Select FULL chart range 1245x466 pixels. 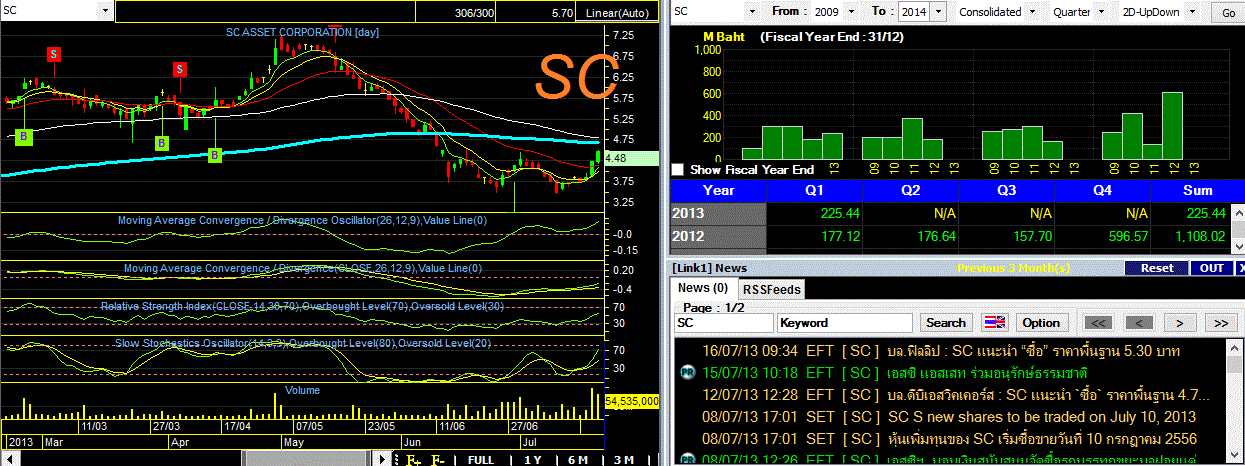[481, 460]
